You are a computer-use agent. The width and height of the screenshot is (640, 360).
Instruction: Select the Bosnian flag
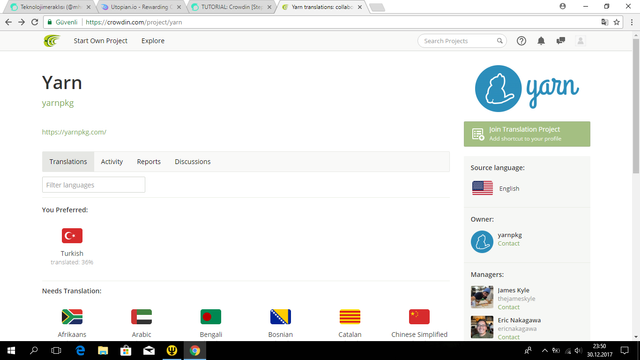coord(280,317)
